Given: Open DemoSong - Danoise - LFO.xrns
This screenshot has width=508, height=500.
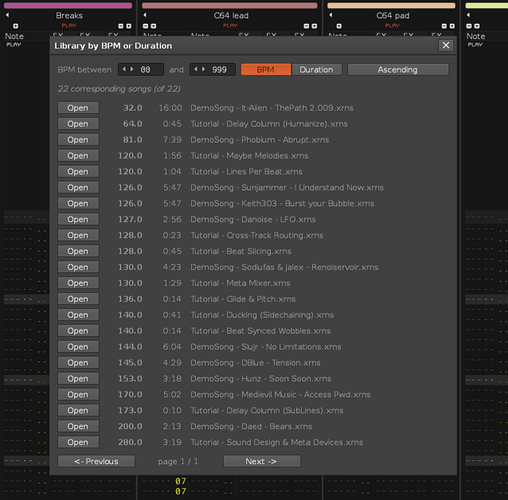Looking at the screenshot, I should click(78, 219).
